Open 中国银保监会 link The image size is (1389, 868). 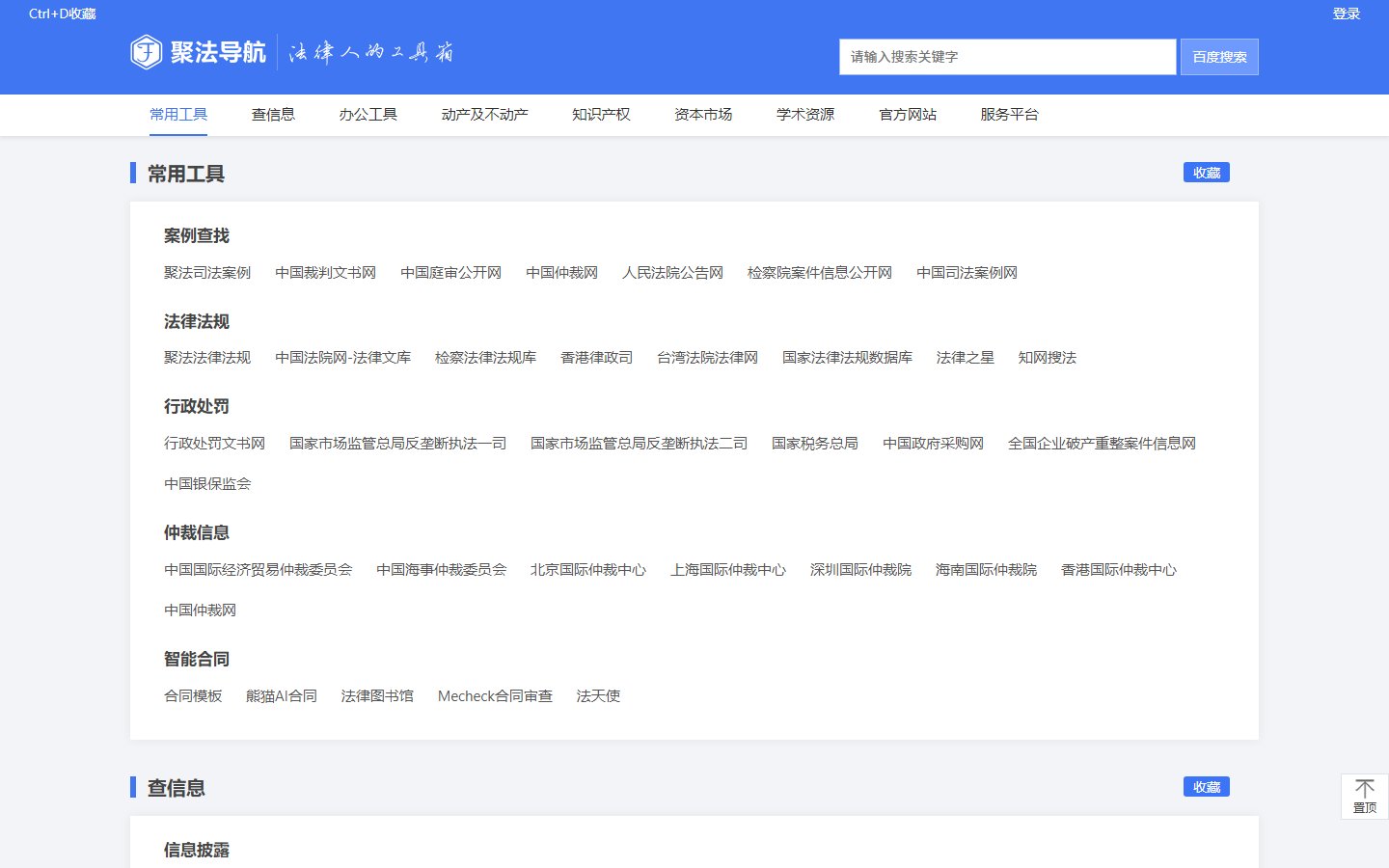(x=207, y=484)
